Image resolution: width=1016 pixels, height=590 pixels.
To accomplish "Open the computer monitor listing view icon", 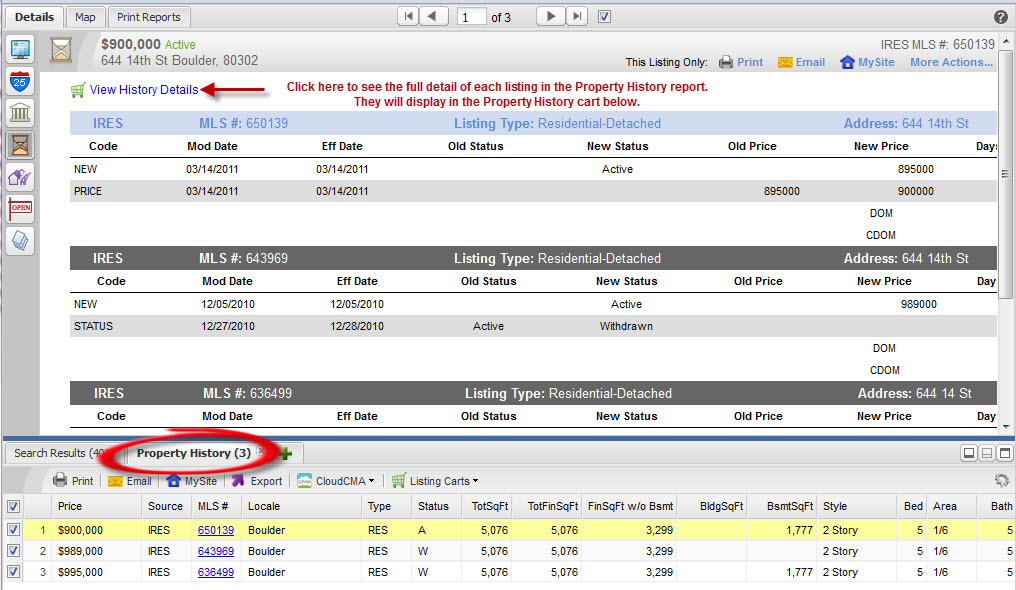I will [x=20, y=49].
